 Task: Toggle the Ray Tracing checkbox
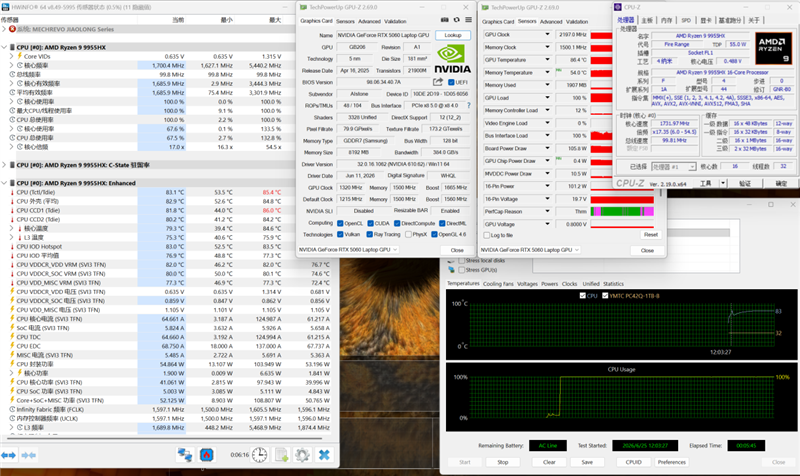[369, 234]
